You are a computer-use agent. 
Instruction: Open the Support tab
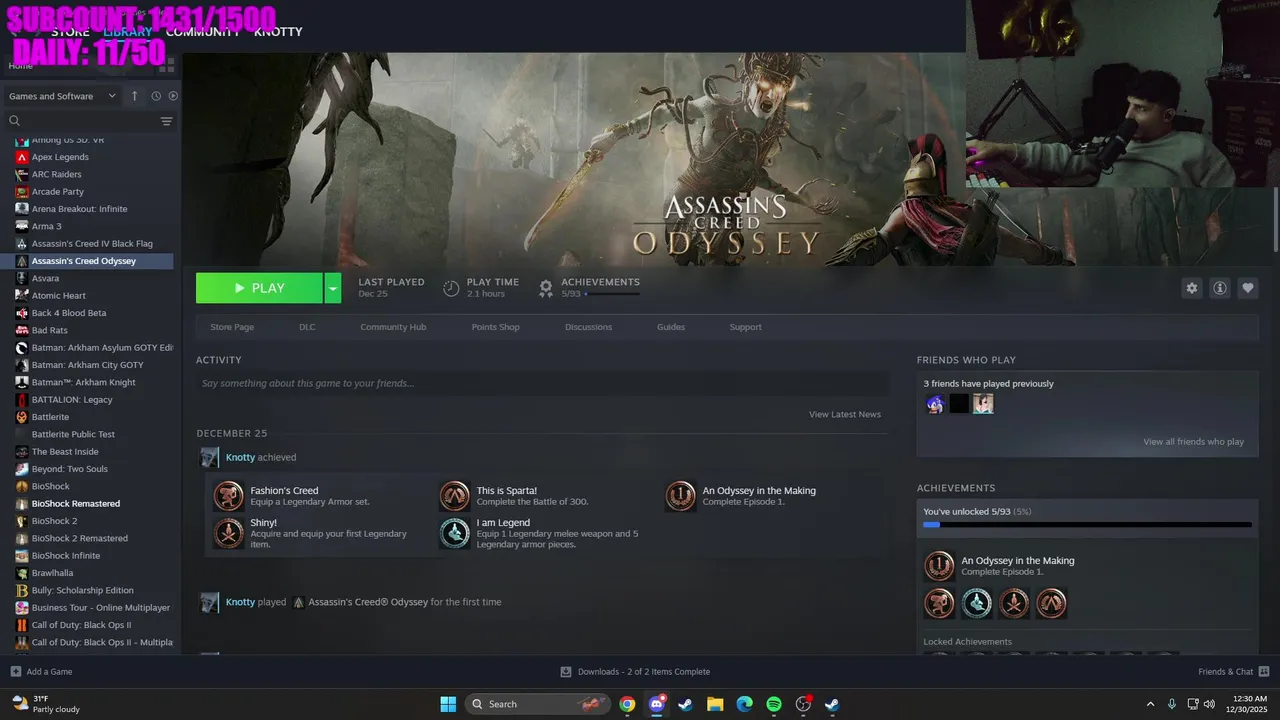coord(745,327)
